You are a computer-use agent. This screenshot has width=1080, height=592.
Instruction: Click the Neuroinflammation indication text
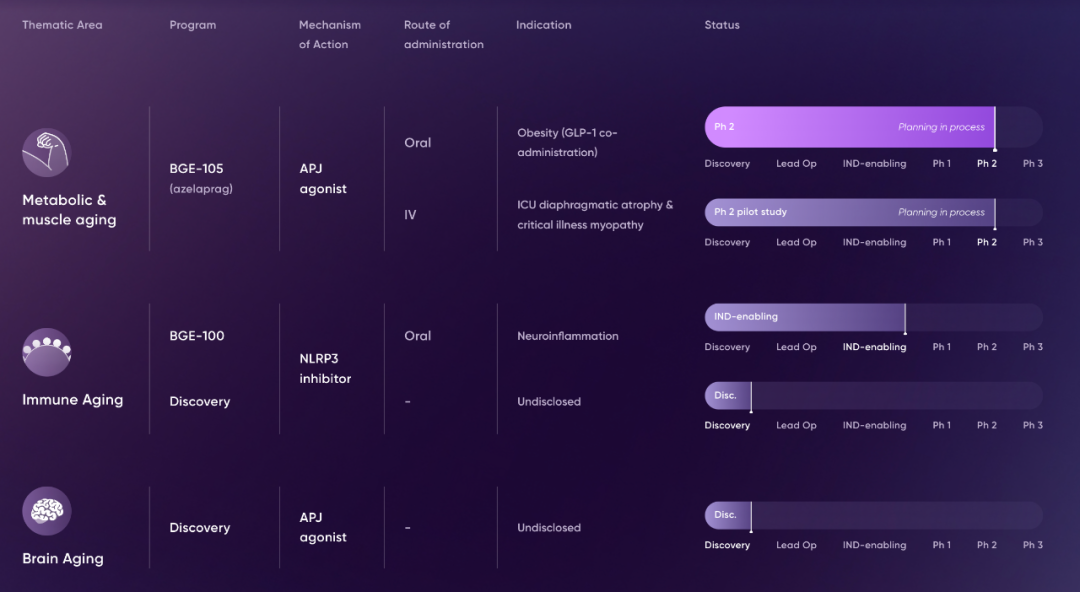click(x=567, y=336)
